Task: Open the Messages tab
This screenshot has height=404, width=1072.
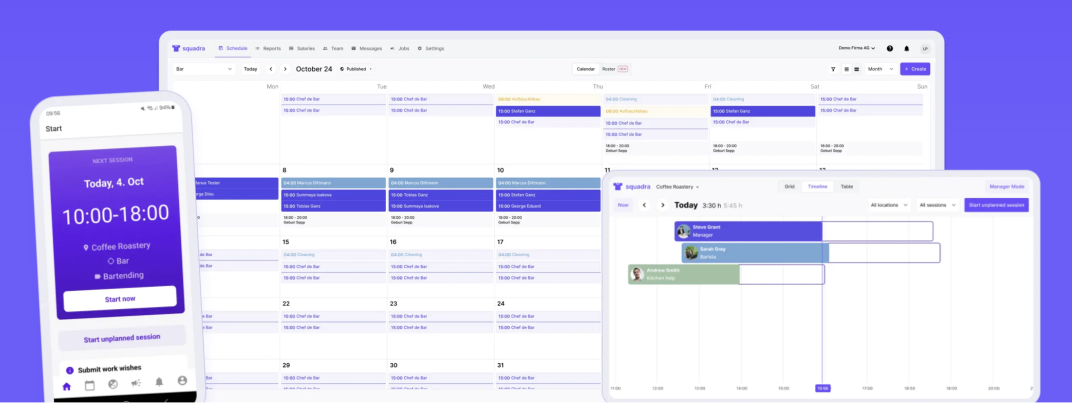Action: click(x=366, y=49)
